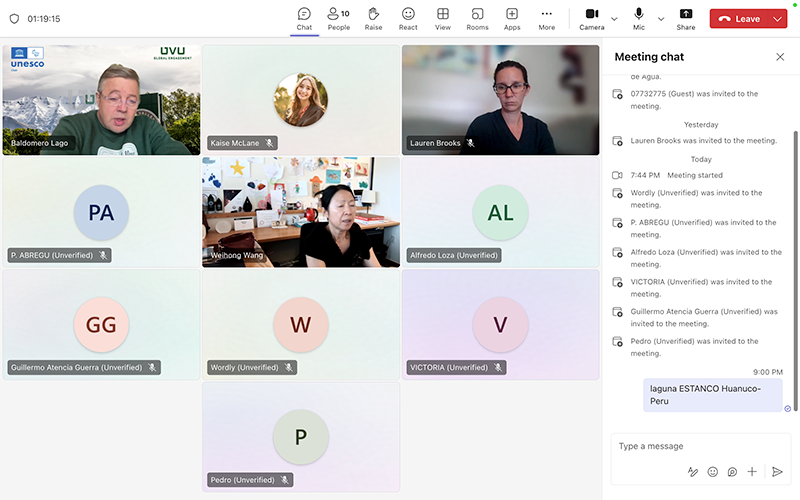Send the chat message
The width and height of the screenshot is (800, 500).
[777, 471]
